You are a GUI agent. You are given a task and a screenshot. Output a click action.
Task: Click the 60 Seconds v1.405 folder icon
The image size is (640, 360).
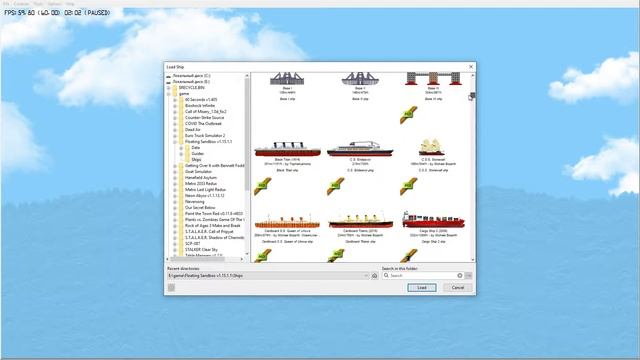(x=181, y=100)
